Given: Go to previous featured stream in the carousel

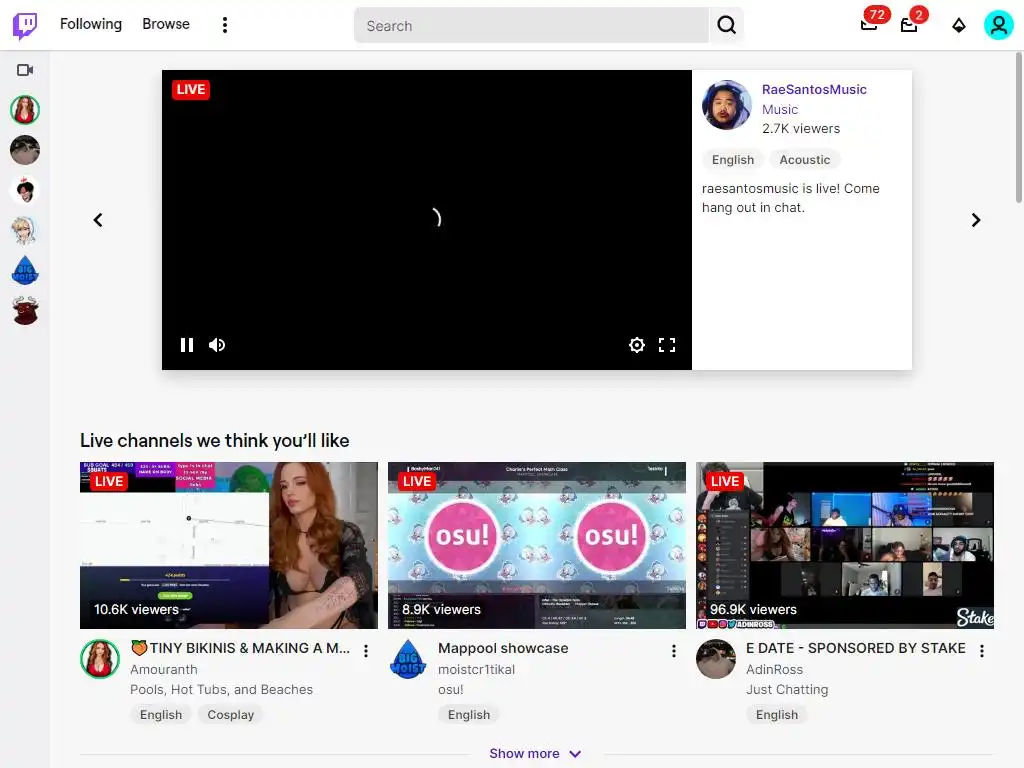Looking at the screenshot, I should (x=98, y=220).
